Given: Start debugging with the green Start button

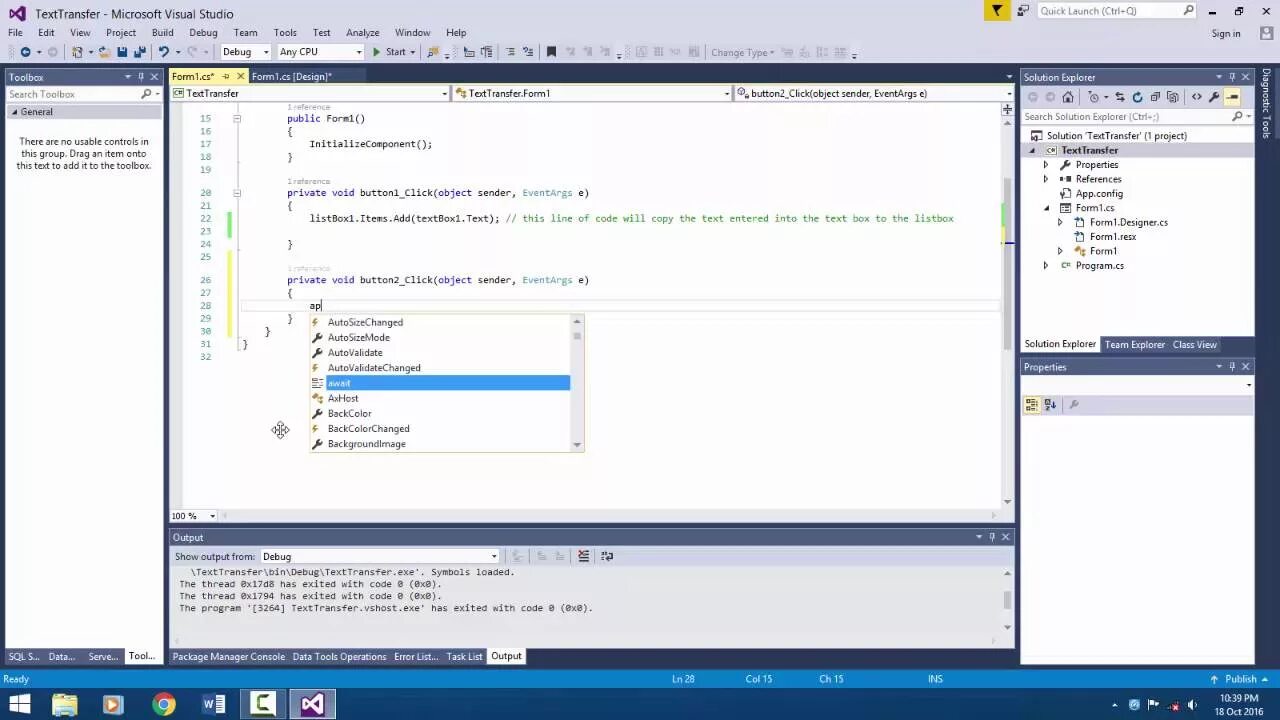Looking at the screenshot, I should [x=389, y=52].
